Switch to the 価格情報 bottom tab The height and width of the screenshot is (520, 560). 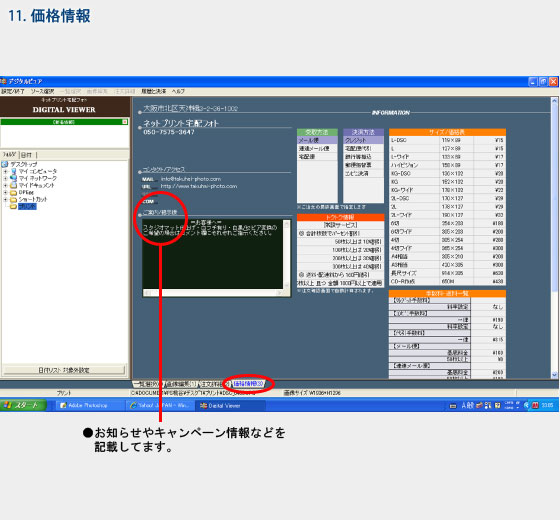248,384
